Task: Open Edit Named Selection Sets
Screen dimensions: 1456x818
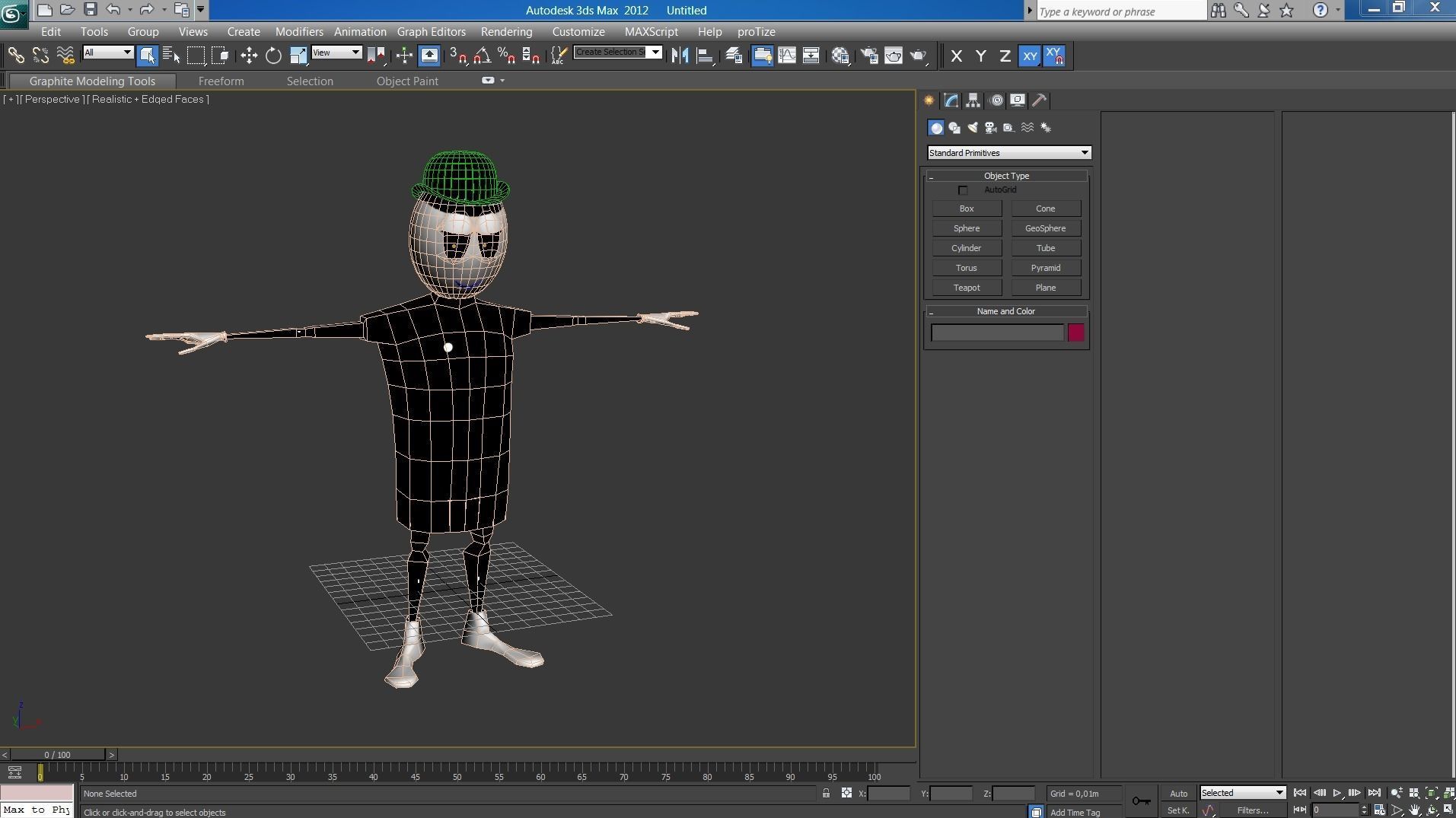Action: coord(559,56)
